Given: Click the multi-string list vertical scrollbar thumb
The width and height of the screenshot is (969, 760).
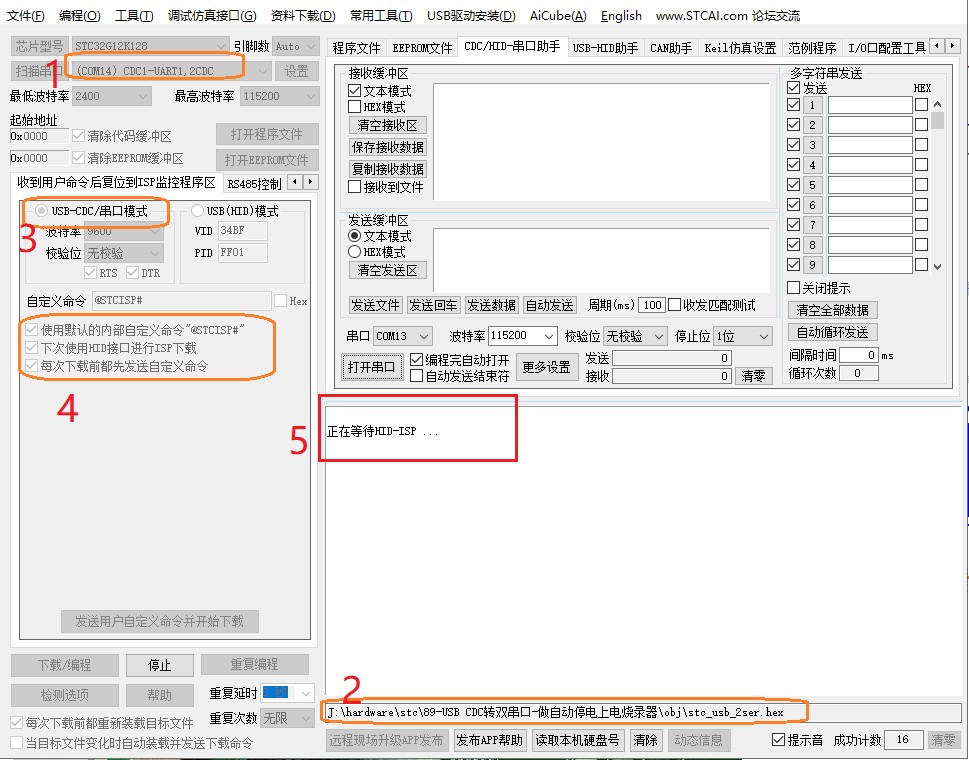Looking at the screenshot, I should point(937,121).
